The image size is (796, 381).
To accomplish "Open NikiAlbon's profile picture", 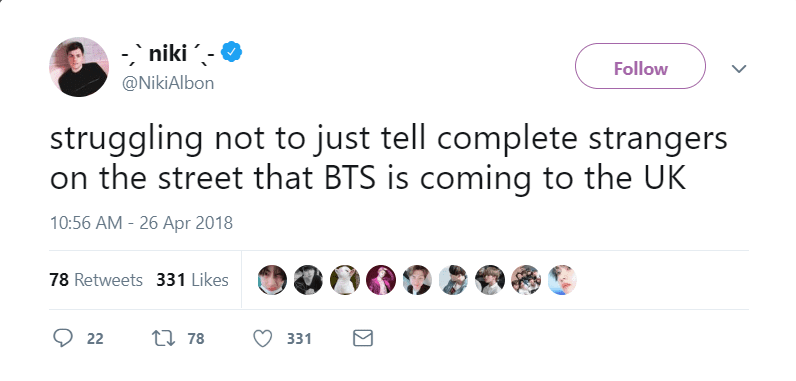I will click(79, 66).
